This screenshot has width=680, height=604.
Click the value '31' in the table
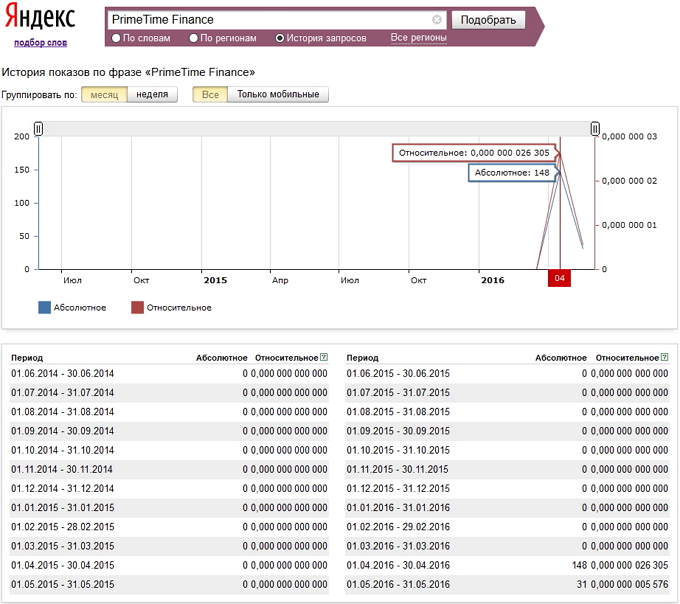[582, 584]
